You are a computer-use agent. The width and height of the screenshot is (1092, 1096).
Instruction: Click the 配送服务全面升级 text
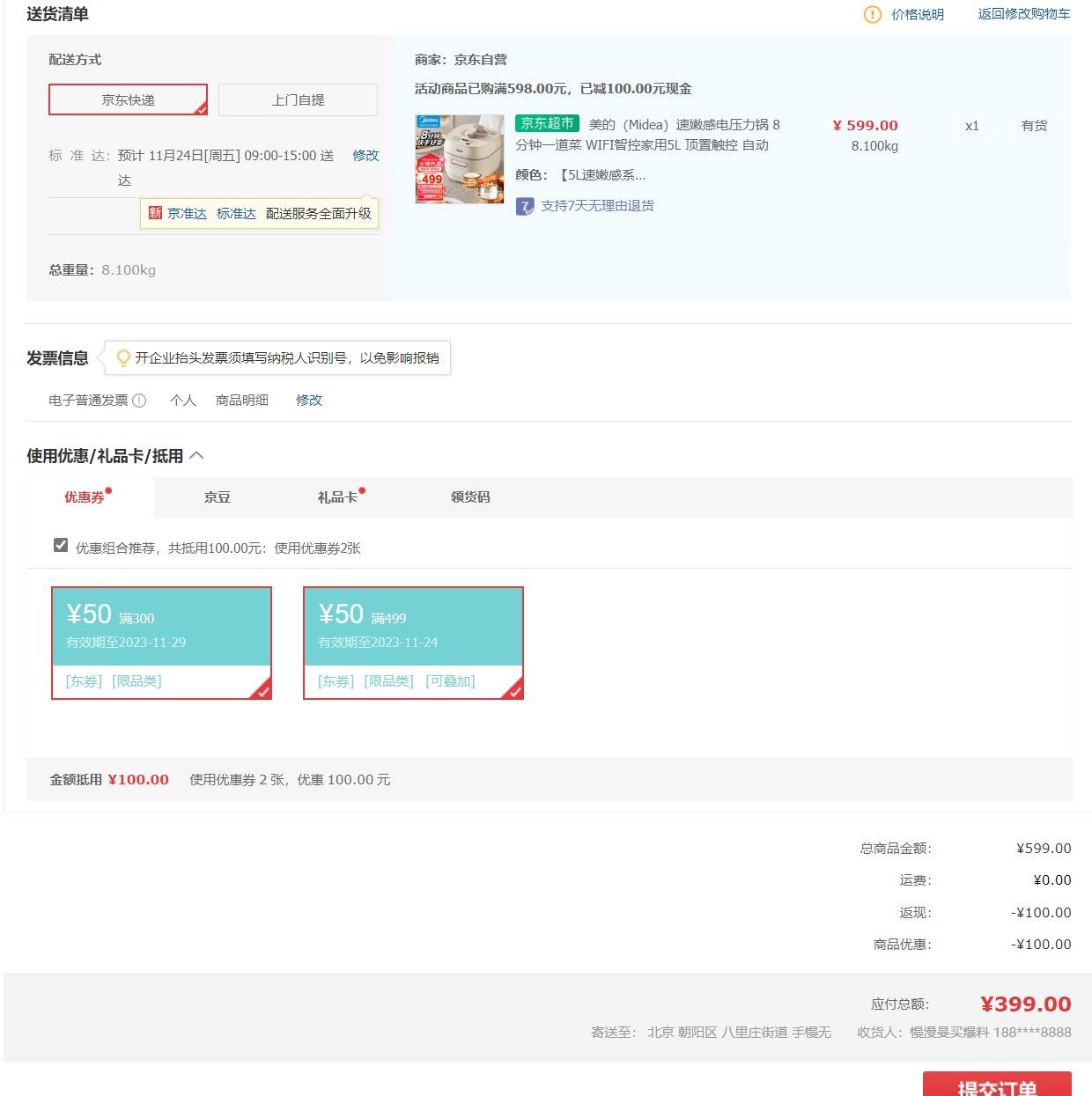tap(319, 214)
